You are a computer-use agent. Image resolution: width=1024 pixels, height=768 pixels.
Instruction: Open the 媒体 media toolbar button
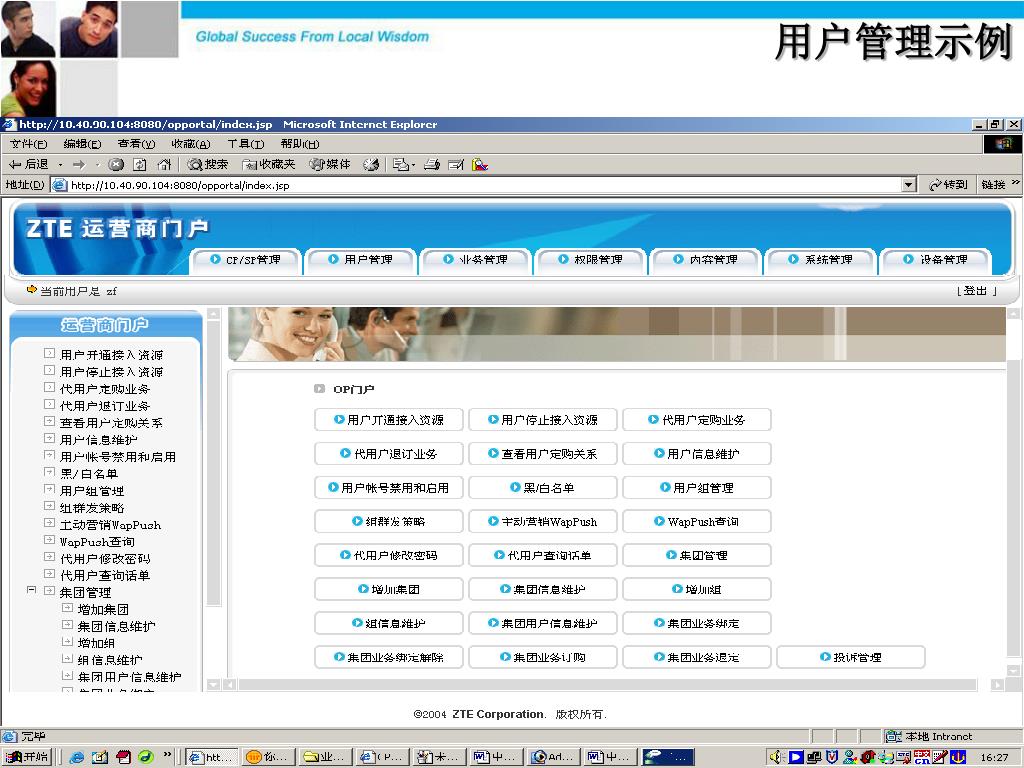[x=330, y=165]
